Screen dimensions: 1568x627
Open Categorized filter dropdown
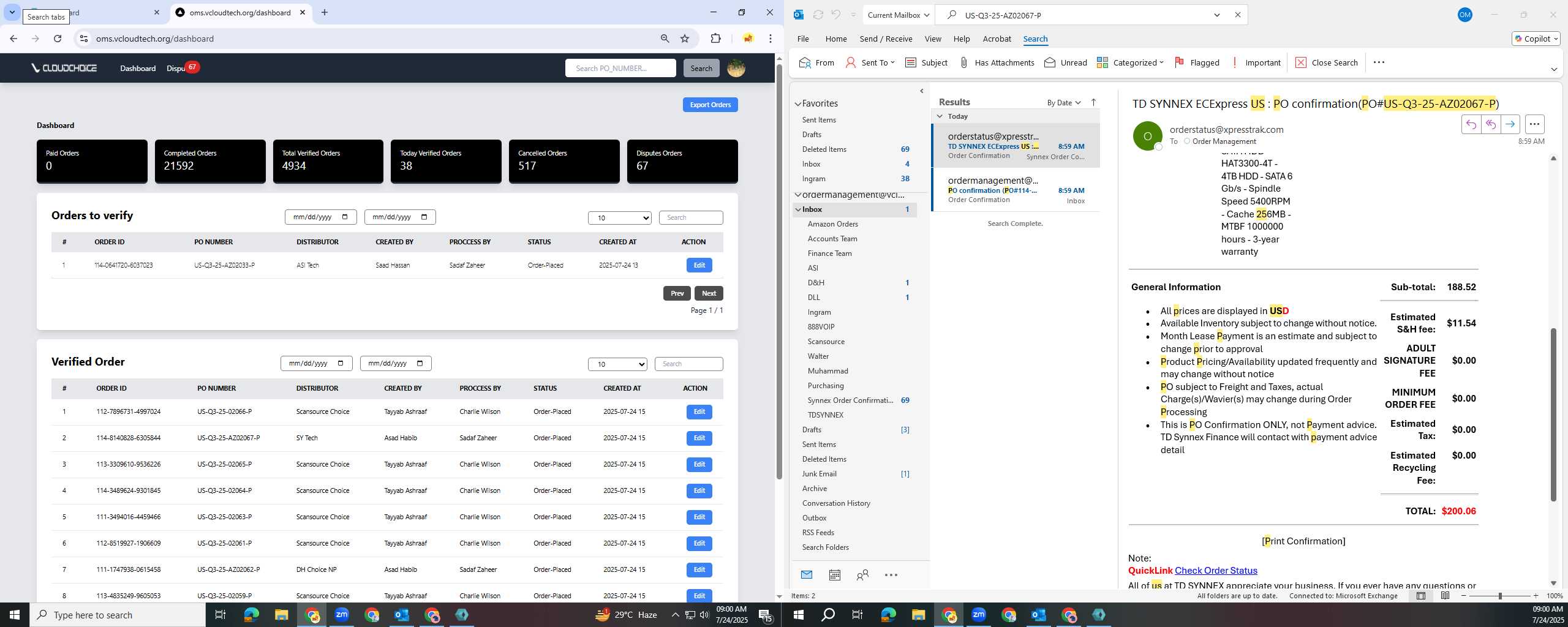click(1130, 62)
